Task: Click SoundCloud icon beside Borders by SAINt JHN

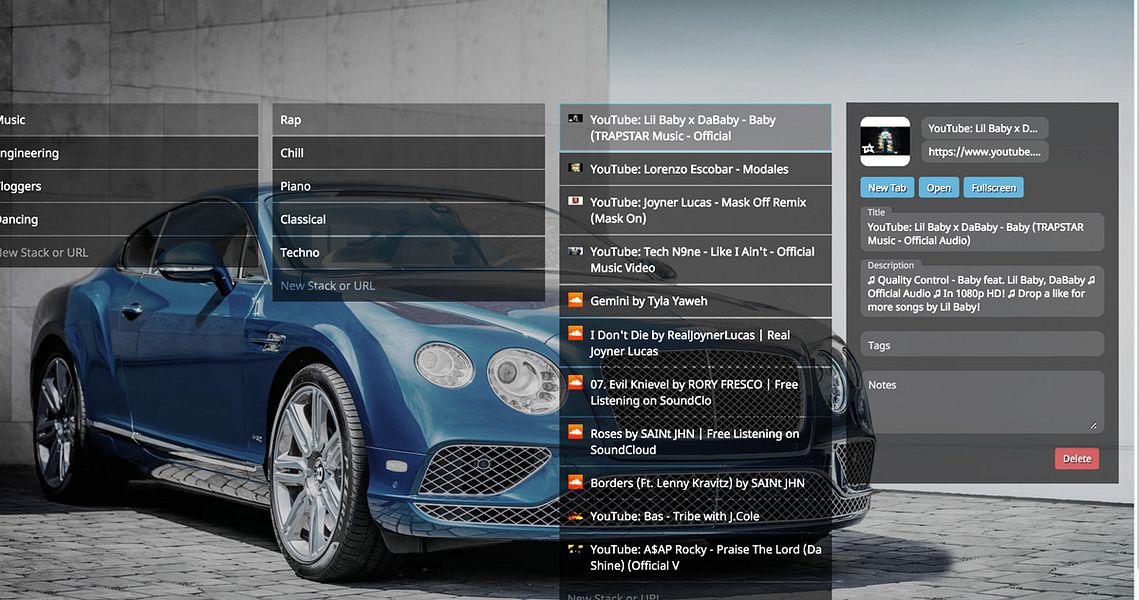Action: point(575,482)
